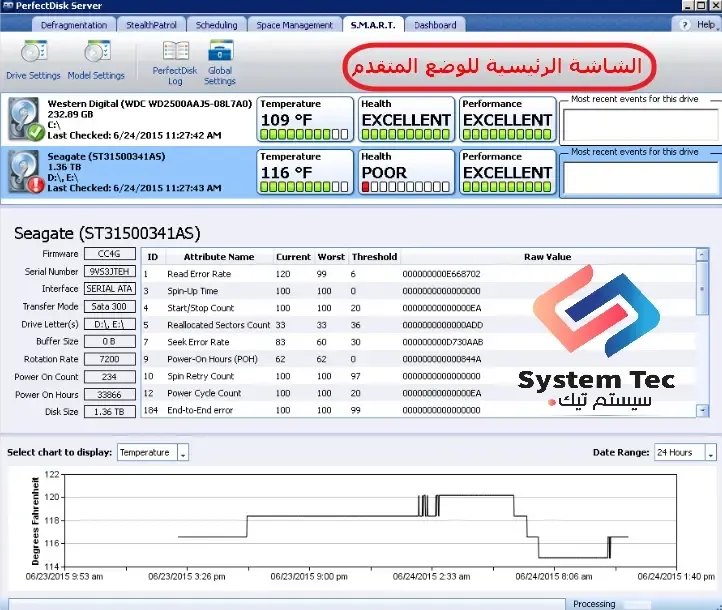Screen dimensions: 722x610
Task: Select the Seek Error Rate row
Action: point(419,342)
